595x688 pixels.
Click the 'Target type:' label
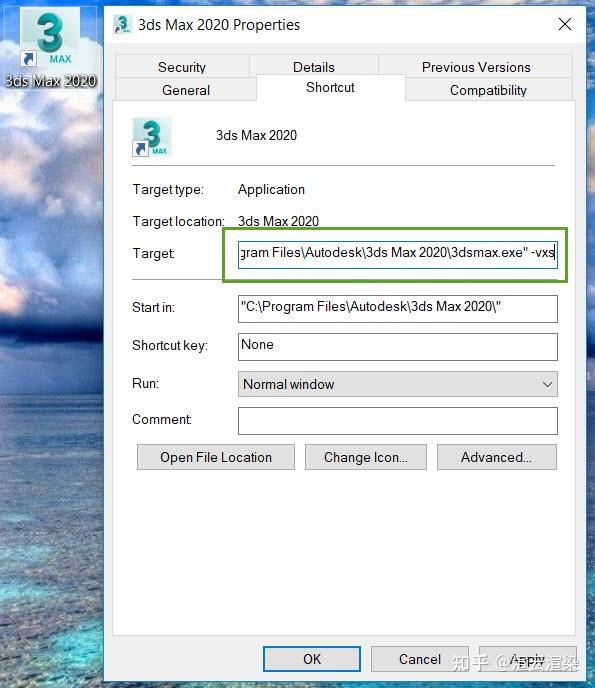click(x=168, y=190)
